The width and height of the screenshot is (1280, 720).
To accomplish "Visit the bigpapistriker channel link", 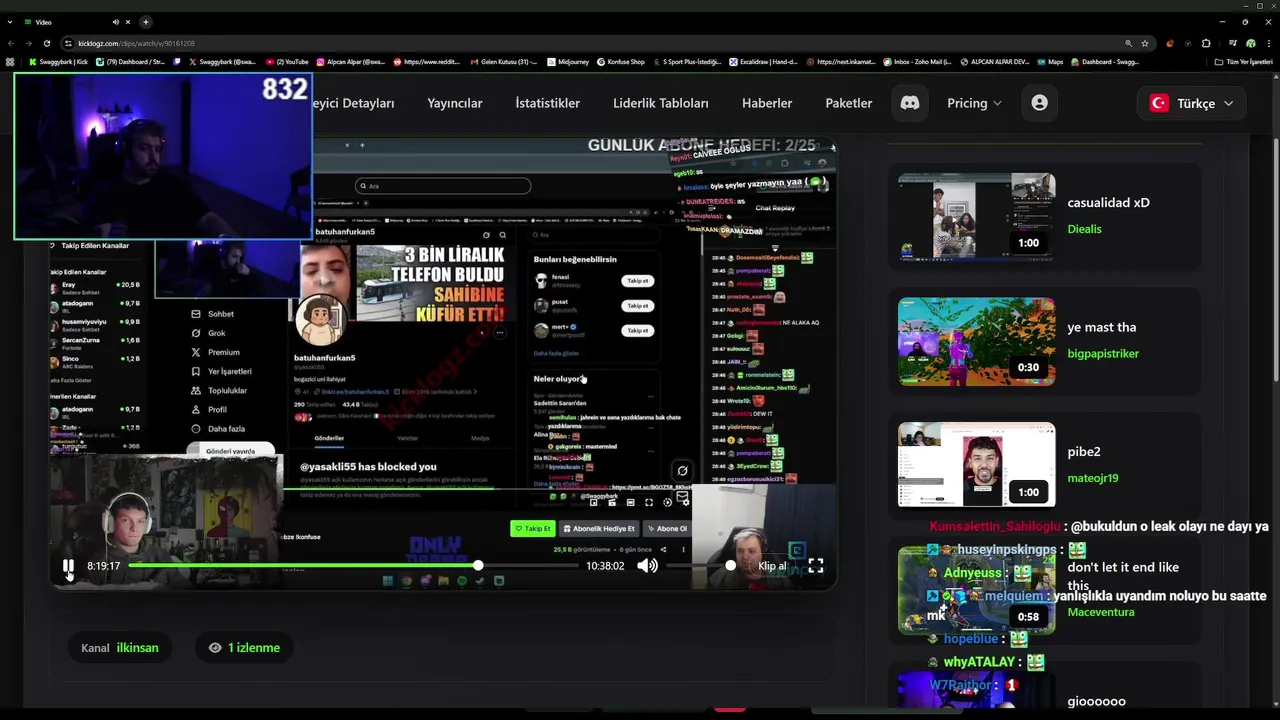I will [1103, 354].
